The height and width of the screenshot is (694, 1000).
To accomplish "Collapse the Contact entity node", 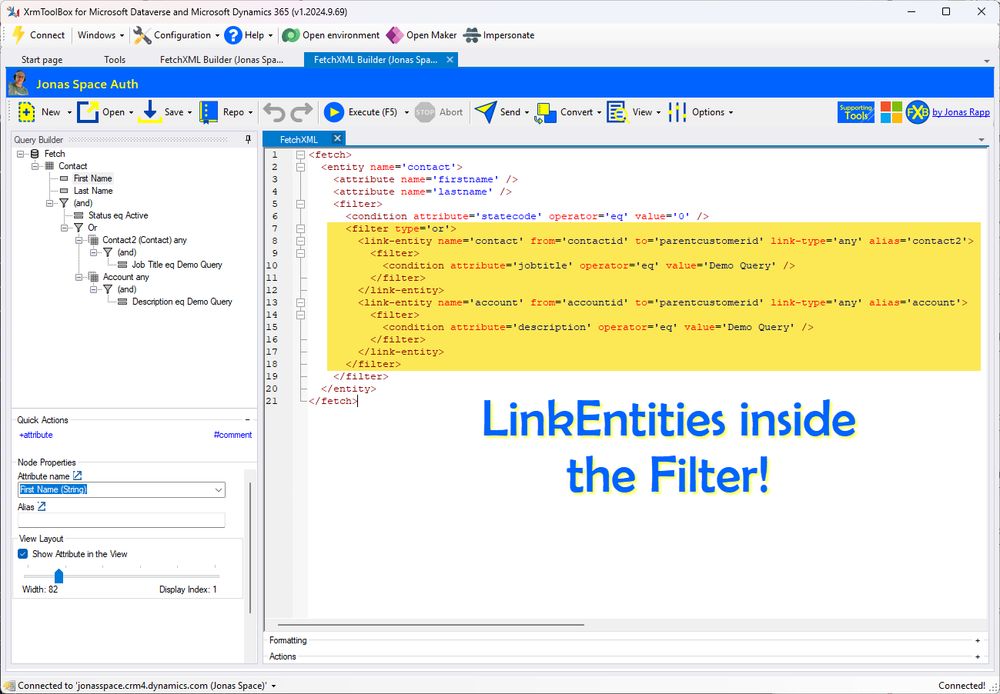I will click(36, 166).
